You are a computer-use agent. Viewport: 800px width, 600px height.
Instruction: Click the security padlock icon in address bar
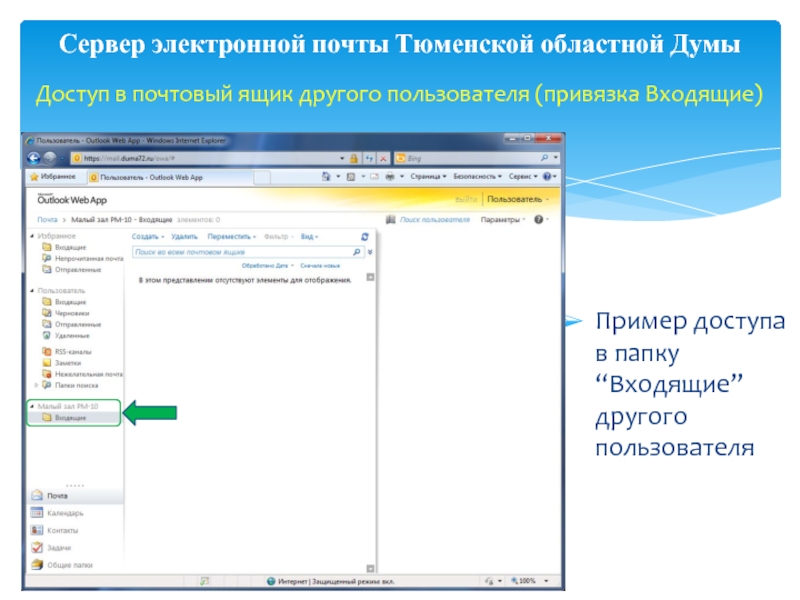coord(354,158)
